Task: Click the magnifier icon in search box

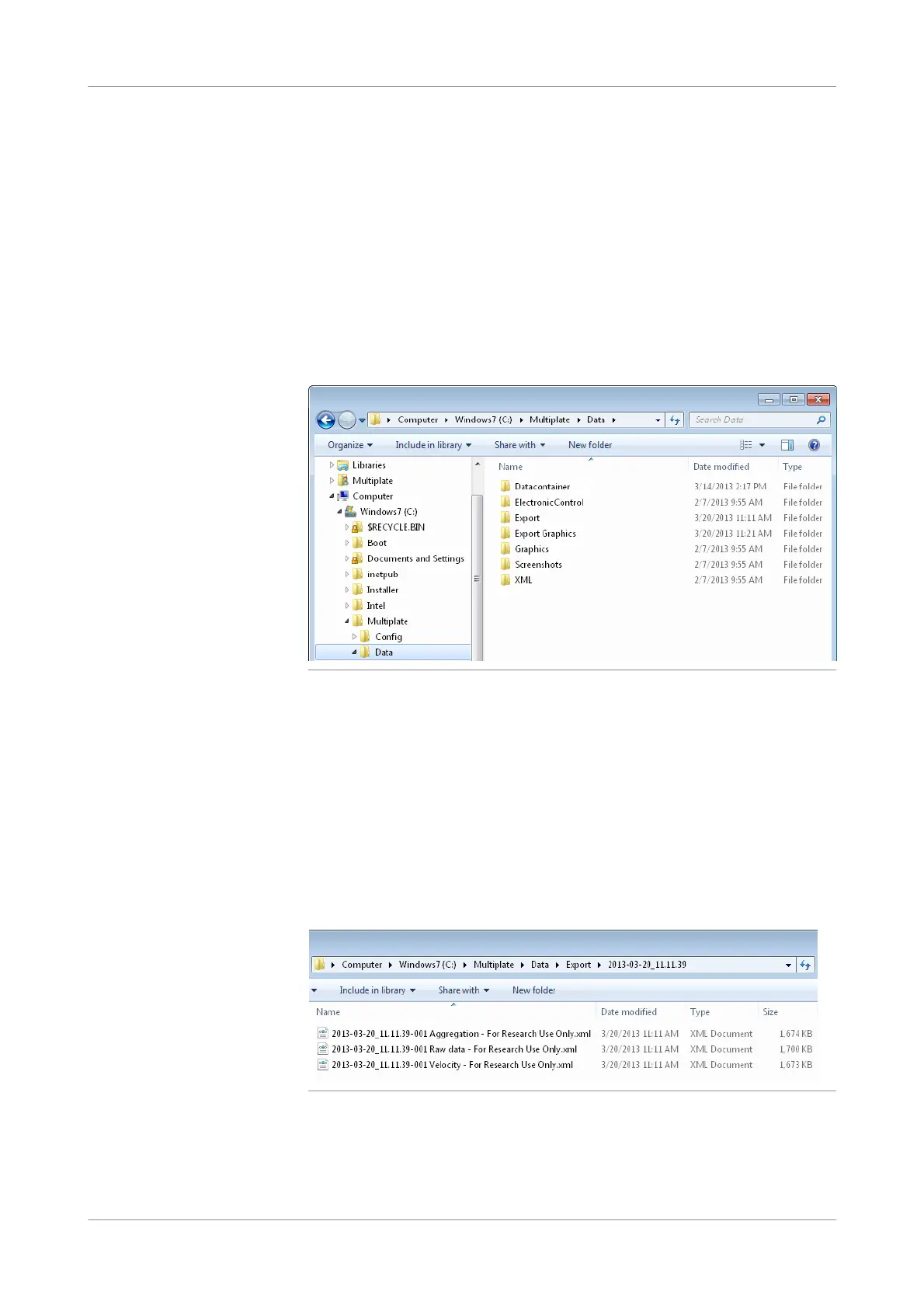Action: pyautogui.click(x=821, y=420)
